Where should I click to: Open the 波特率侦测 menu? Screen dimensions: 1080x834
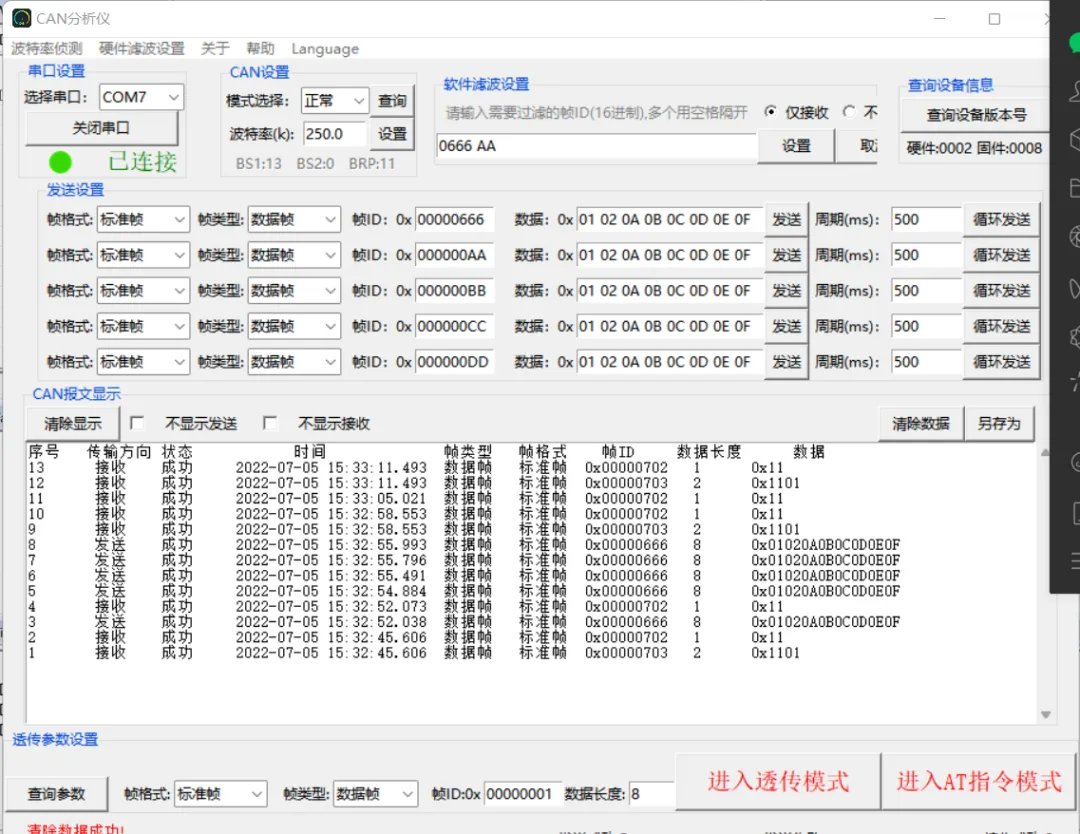(x=47, y=48)
